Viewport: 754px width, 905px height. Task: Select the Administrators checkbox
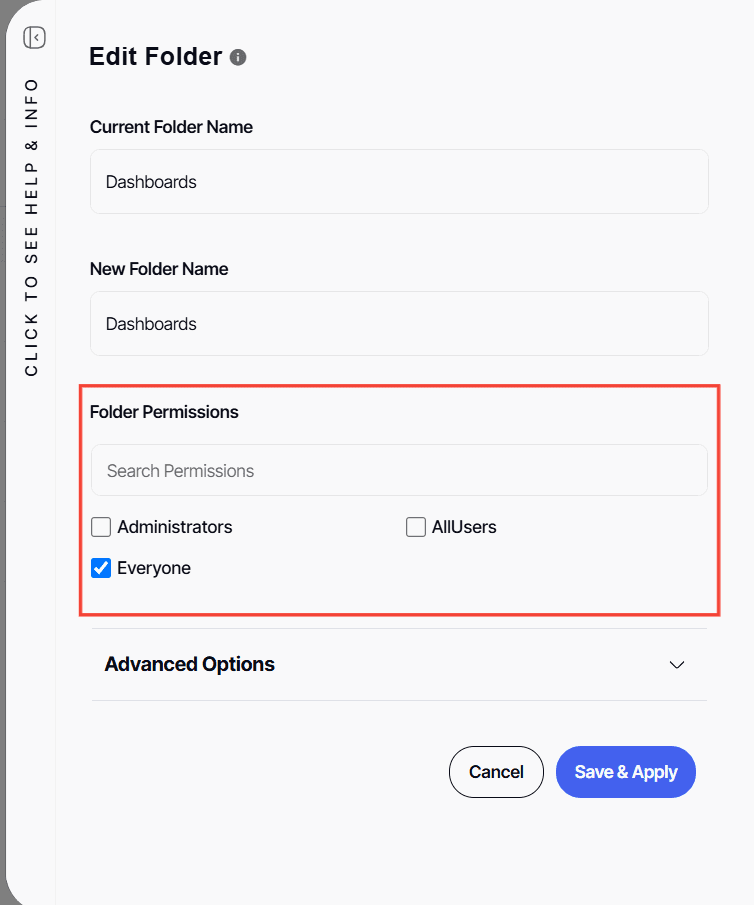pos(101,526)
